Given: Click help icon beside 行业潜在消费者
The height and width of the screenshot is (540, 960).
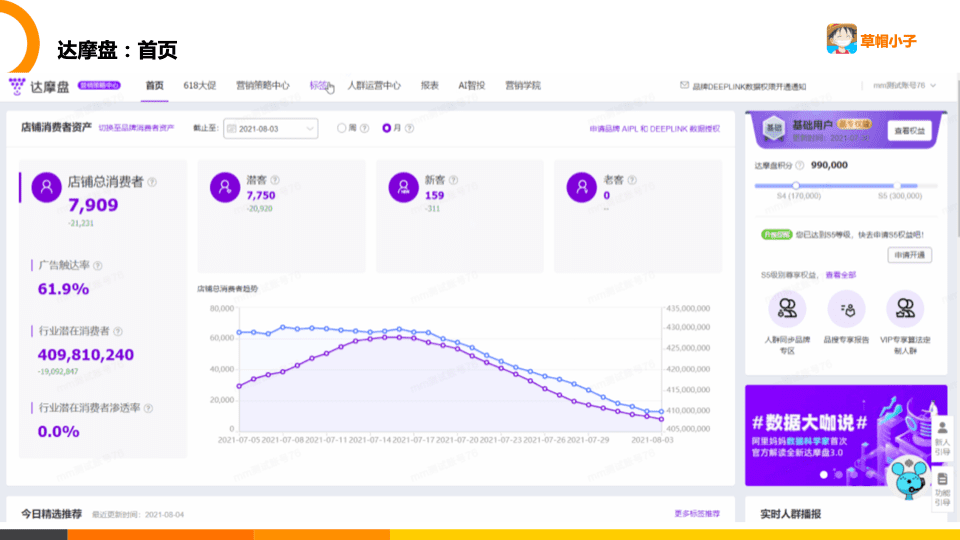Looking at the screenshot, I should (x=118, y=331).
